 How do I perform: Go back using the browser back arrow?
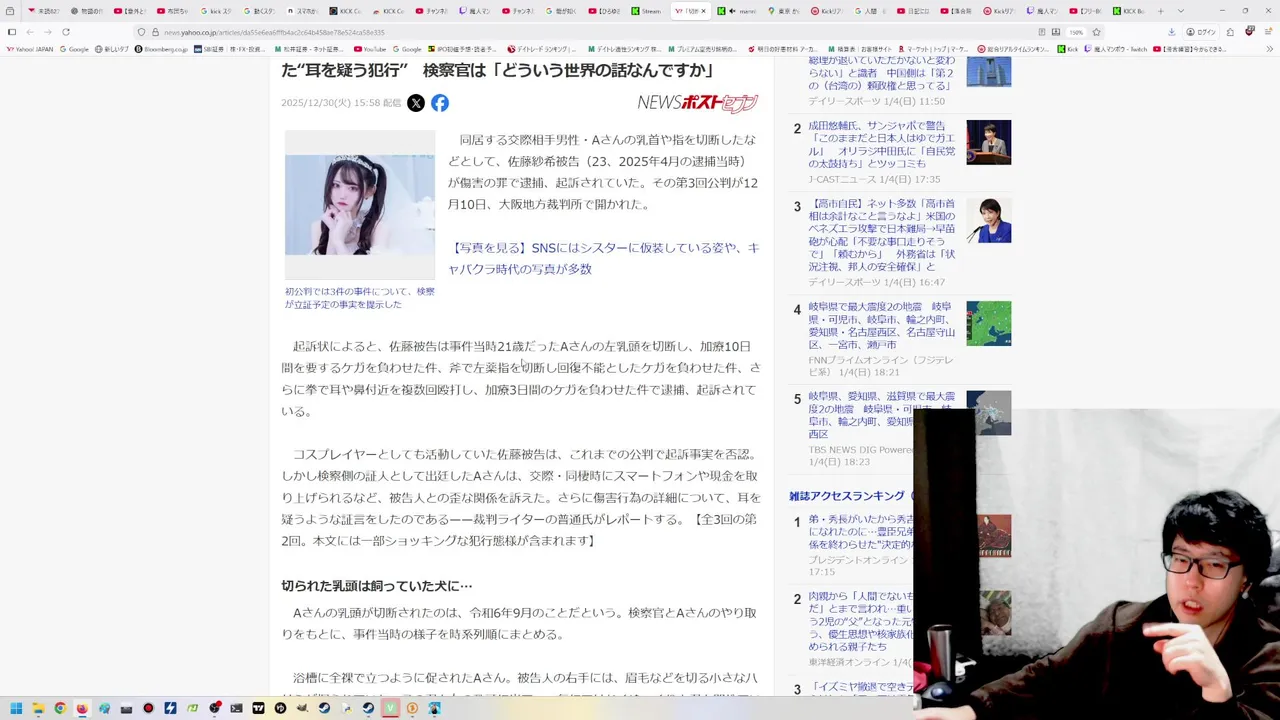[30, 32]
